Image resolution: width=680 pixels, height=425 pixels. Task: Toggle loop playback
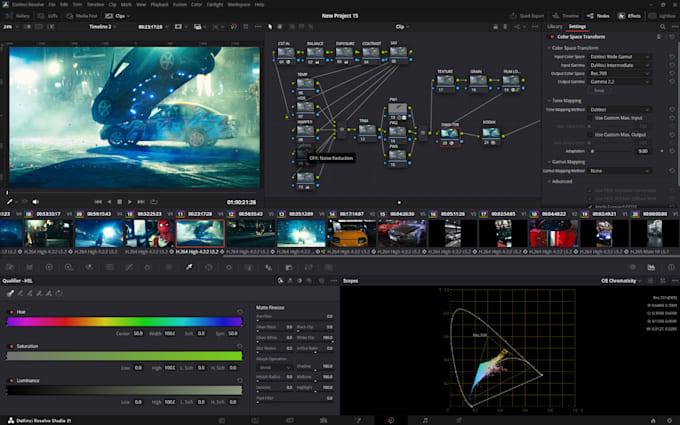[154, 202]
